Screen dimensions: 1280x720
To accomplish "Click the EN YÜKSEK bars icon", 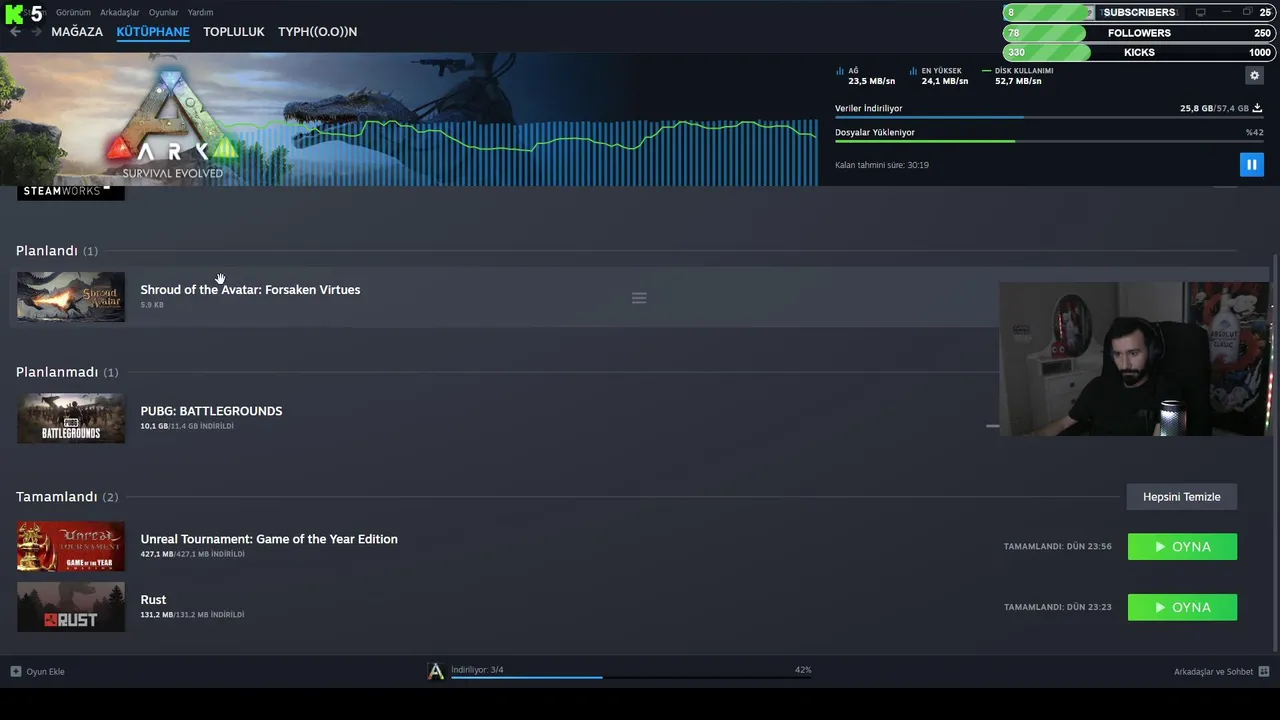I will pyautogui.click(x=913, y=71).
